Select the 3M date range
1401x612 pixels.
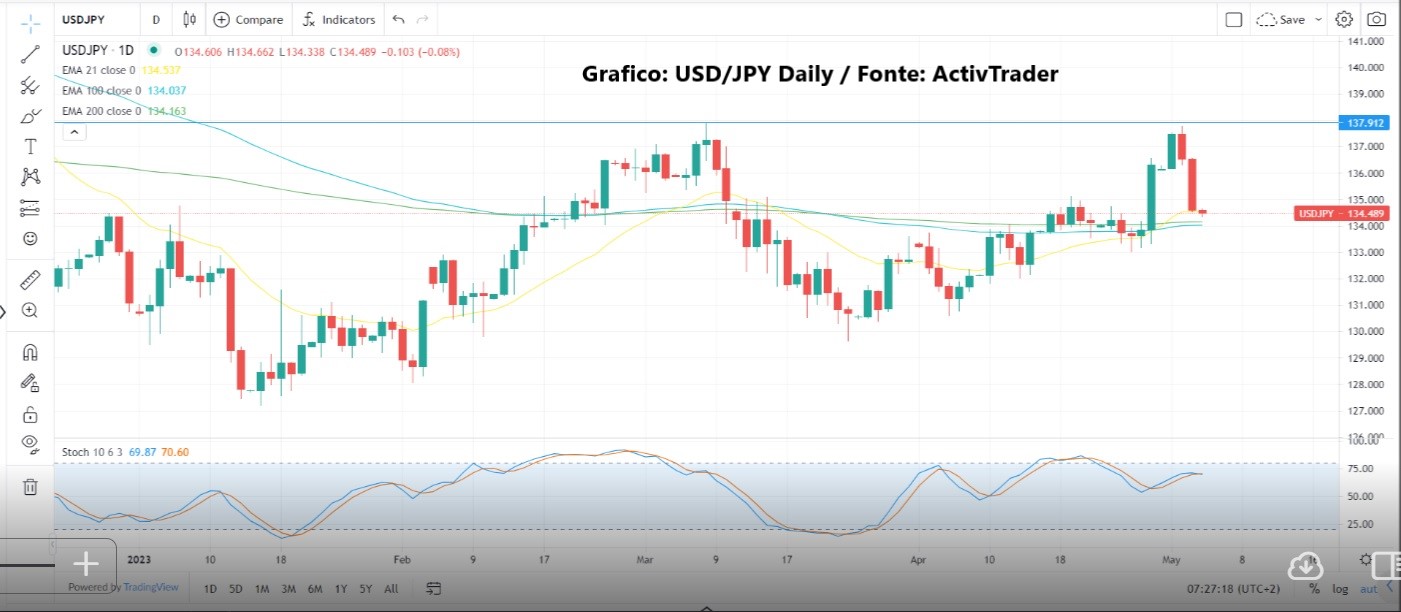coord(288,589)
